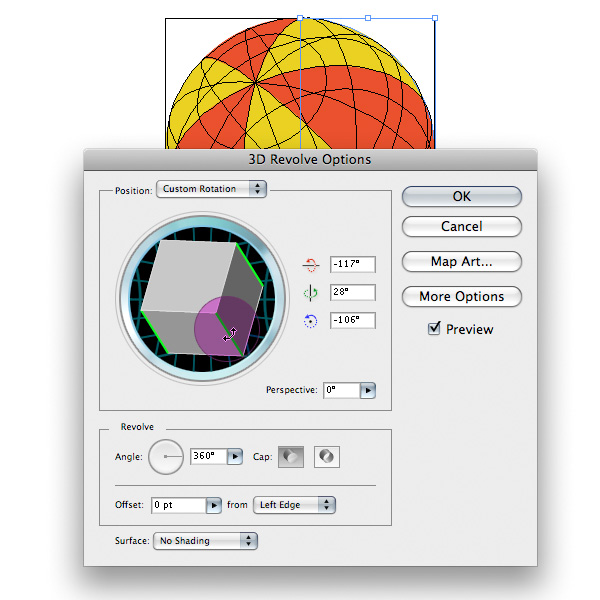Open the Map Art dialog button
Viewport: 600px width, 600px height.
461,261
